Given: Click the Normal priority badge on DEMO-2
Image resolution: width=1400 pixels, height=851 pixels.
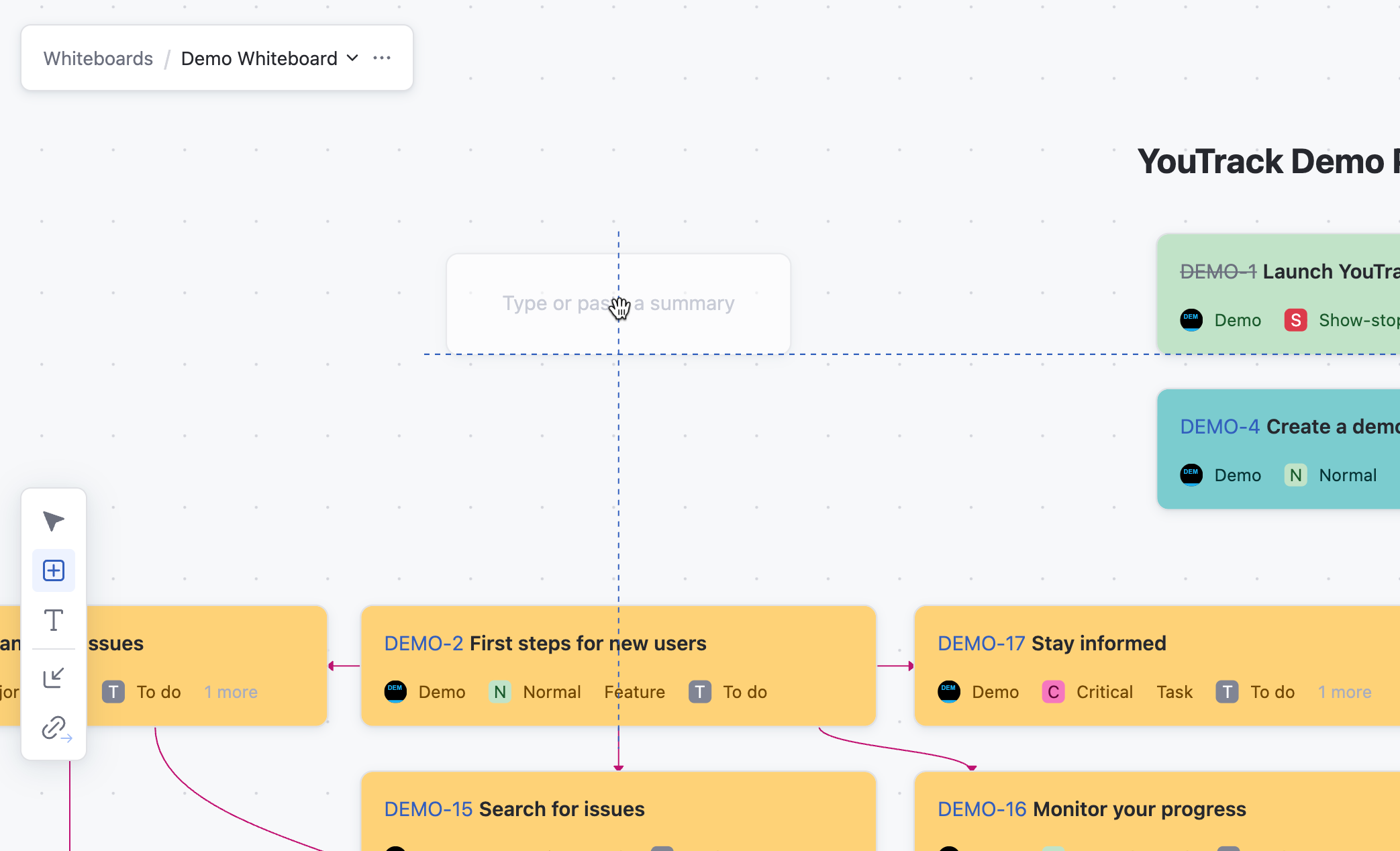Looking at the screenshot, I should (499, 692).
